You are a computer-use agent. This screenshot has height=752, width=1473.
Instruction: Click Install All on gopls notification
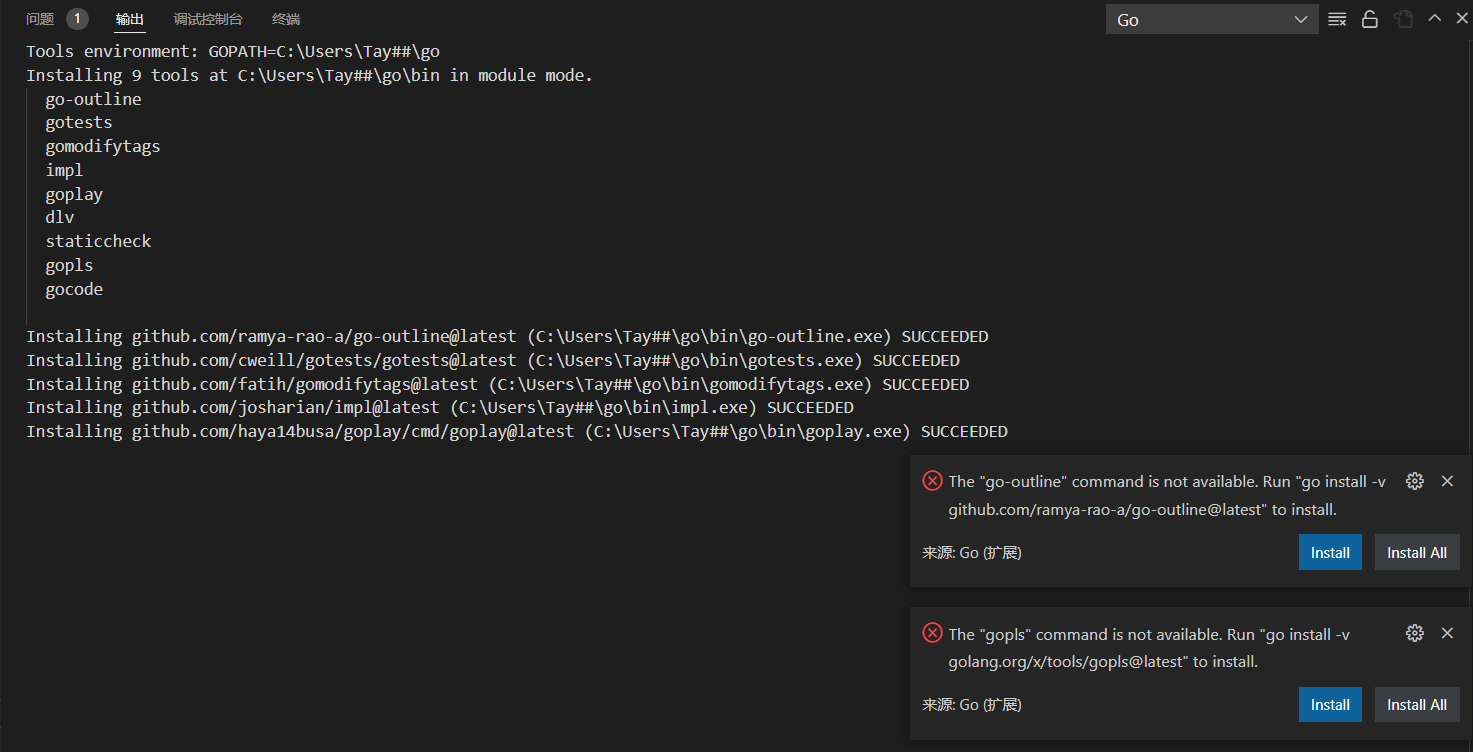[1417, 704]
